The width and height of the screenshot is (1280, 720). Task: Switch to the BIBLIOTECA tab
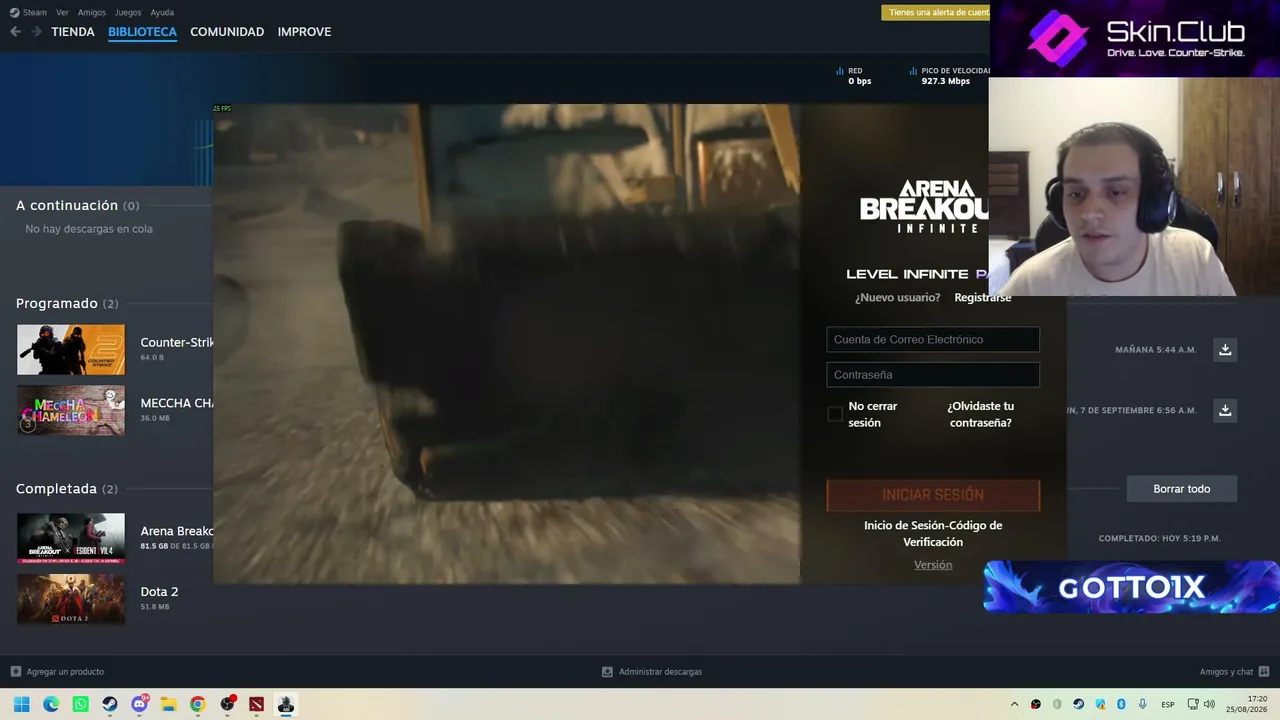click(x=142, y=32)
